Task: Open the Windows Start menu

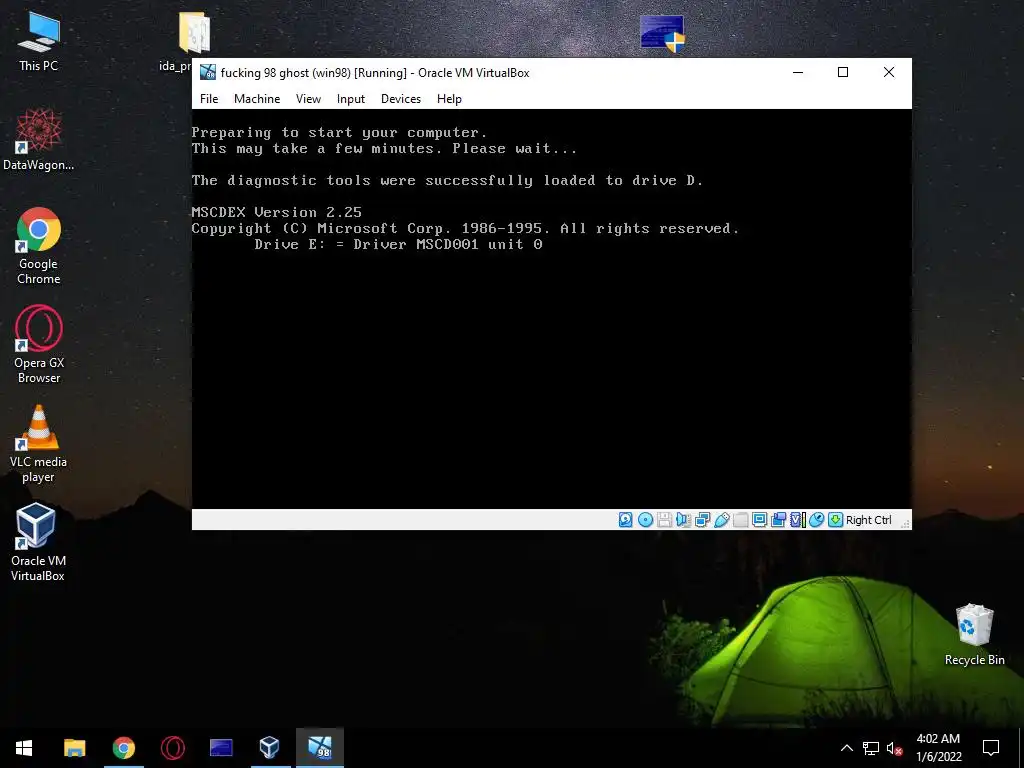Action: click(x=24, y=748)
